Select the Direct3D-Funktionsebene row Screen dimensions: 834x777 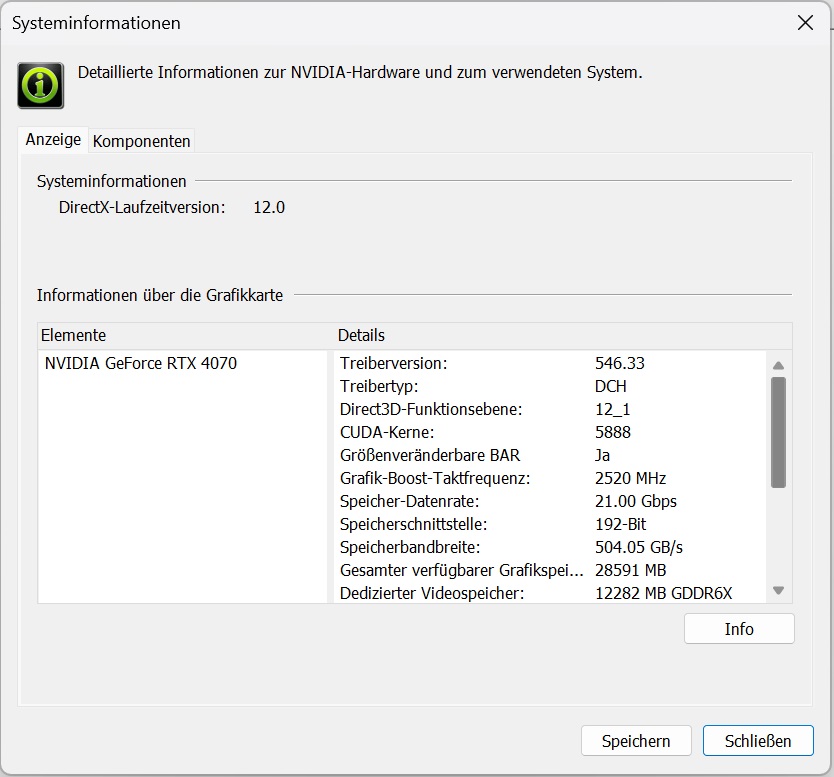pyautogui.click(x=431, y=409)
